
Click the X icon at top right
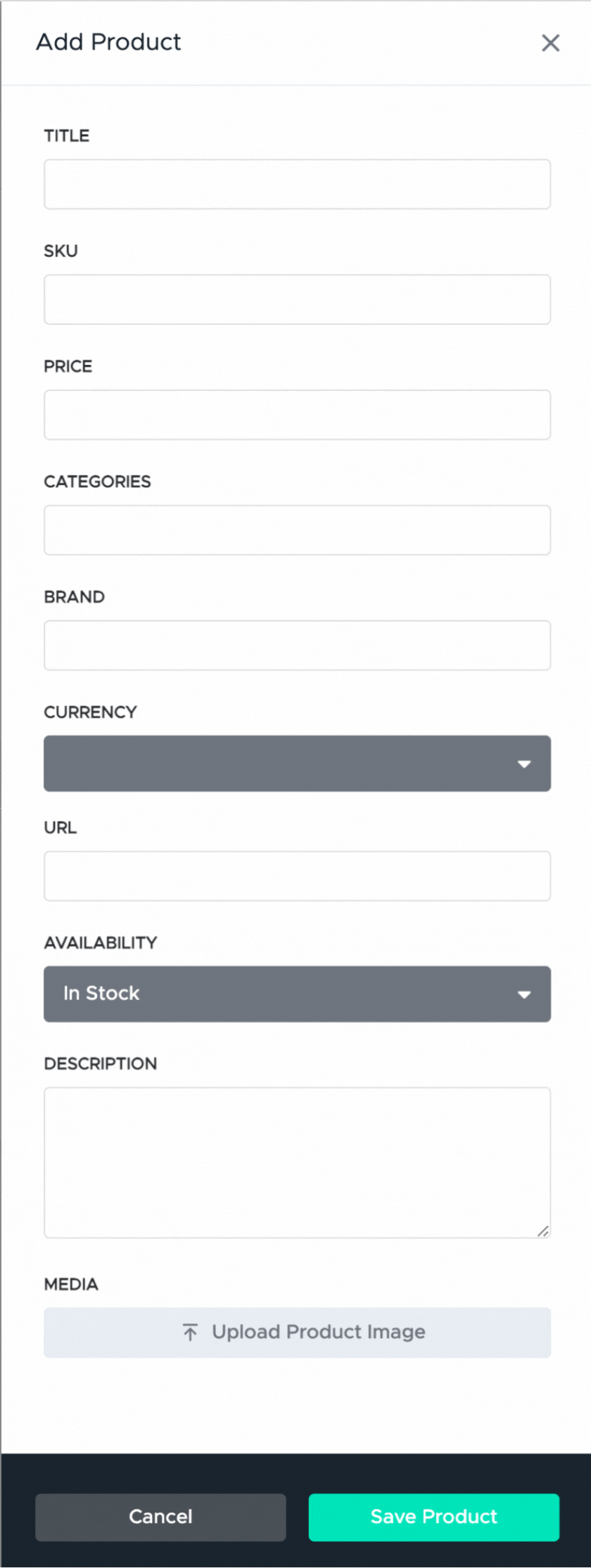551,43
